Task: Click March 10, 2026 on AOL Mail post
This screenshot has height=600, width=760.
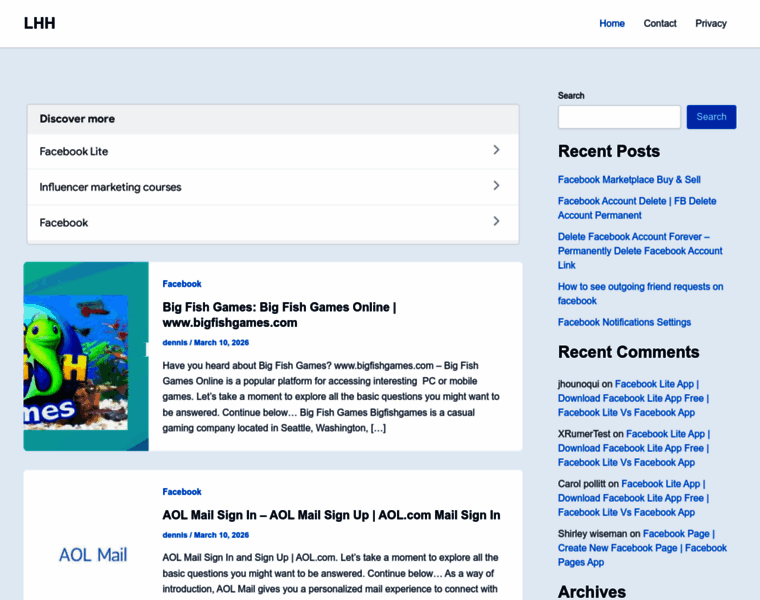Action: [221, 535]
